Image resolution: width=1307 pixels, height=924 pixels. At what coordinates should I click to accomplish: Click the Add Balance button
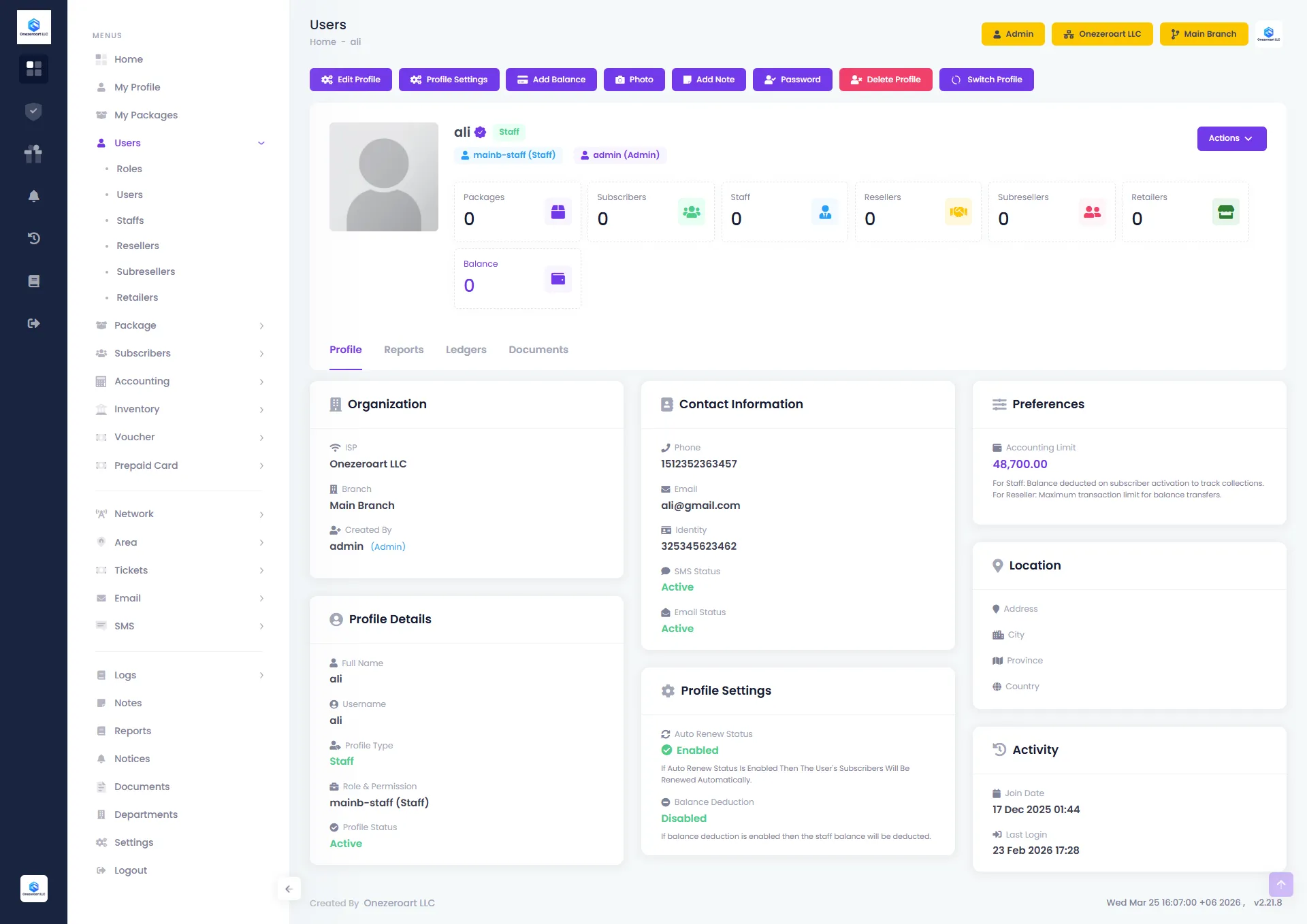point(551,80)
